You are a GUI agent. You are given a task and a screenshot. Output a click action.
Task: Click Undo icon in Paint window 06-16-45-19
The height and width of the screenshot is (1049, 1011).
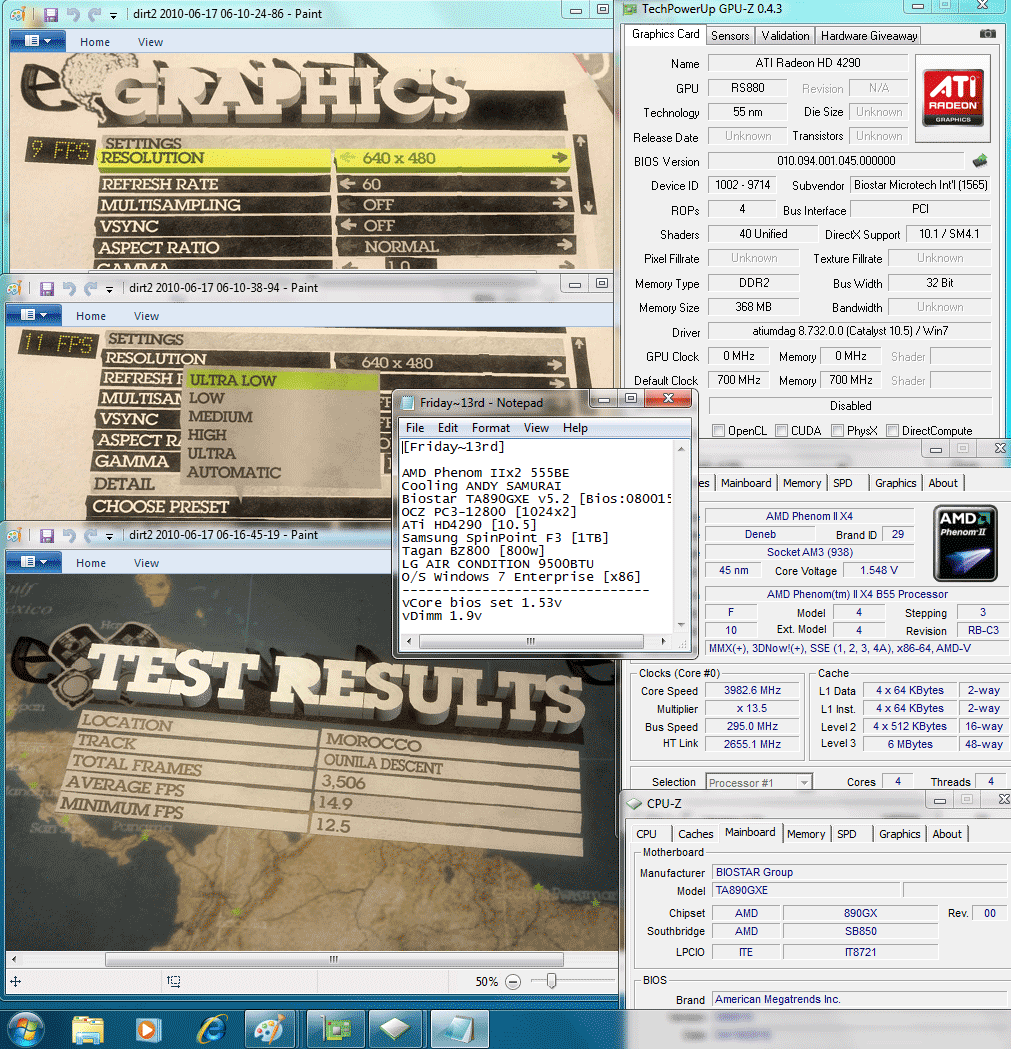tap(69, 535)
